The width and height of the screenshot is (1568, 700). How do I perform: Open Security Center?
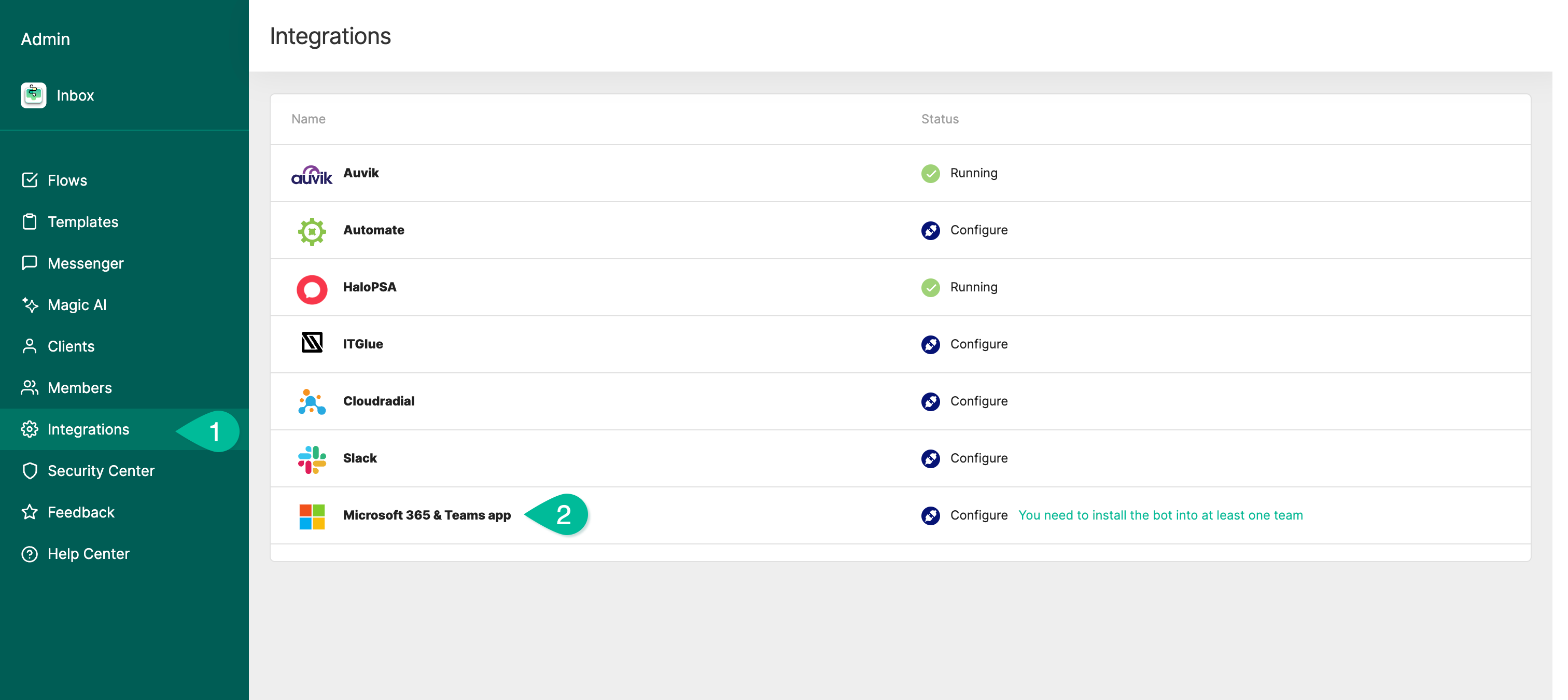tap(101, 470)
